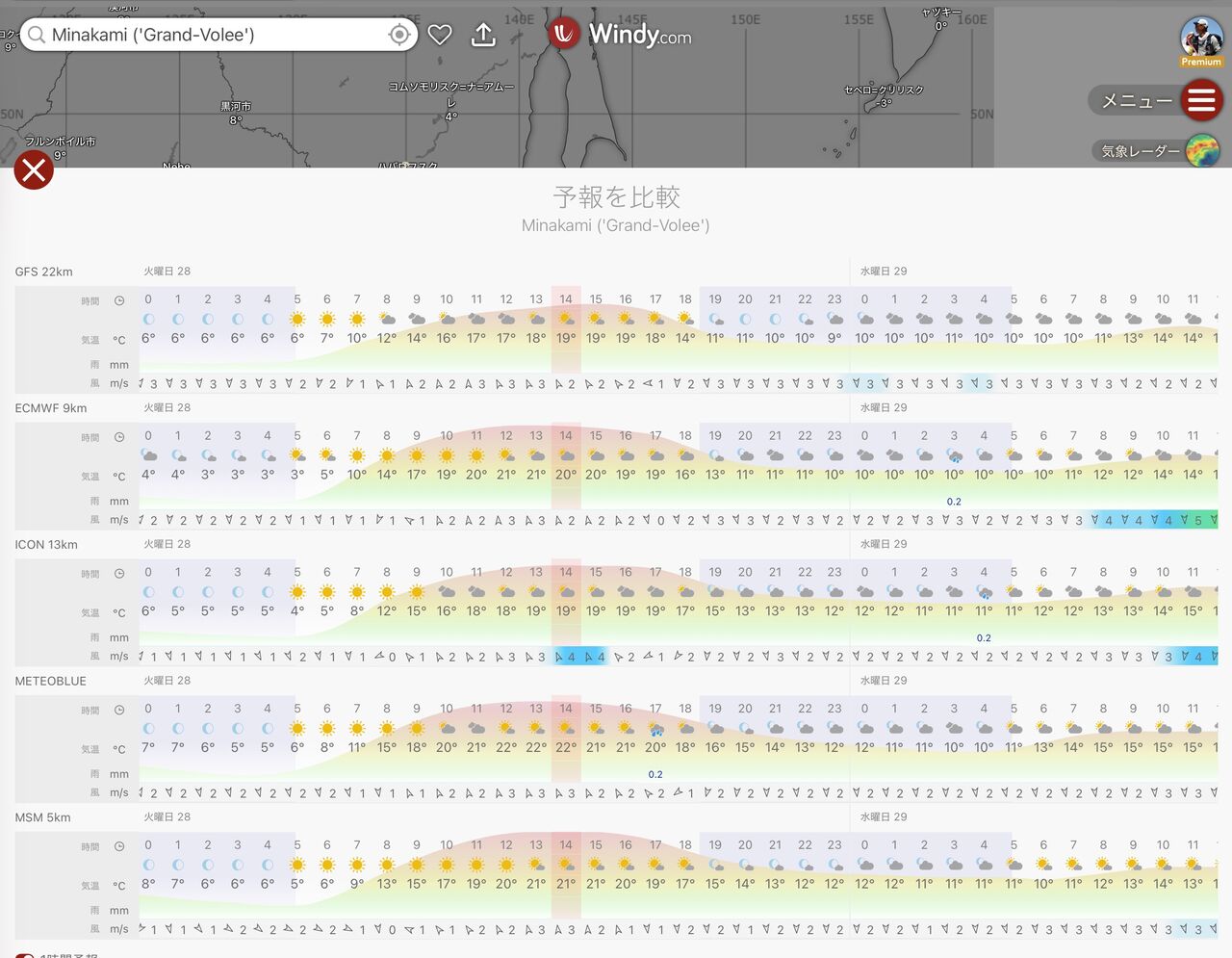Select the MSM 5km model label
The image size is (1232, 958).
click(x=43, y=818)
